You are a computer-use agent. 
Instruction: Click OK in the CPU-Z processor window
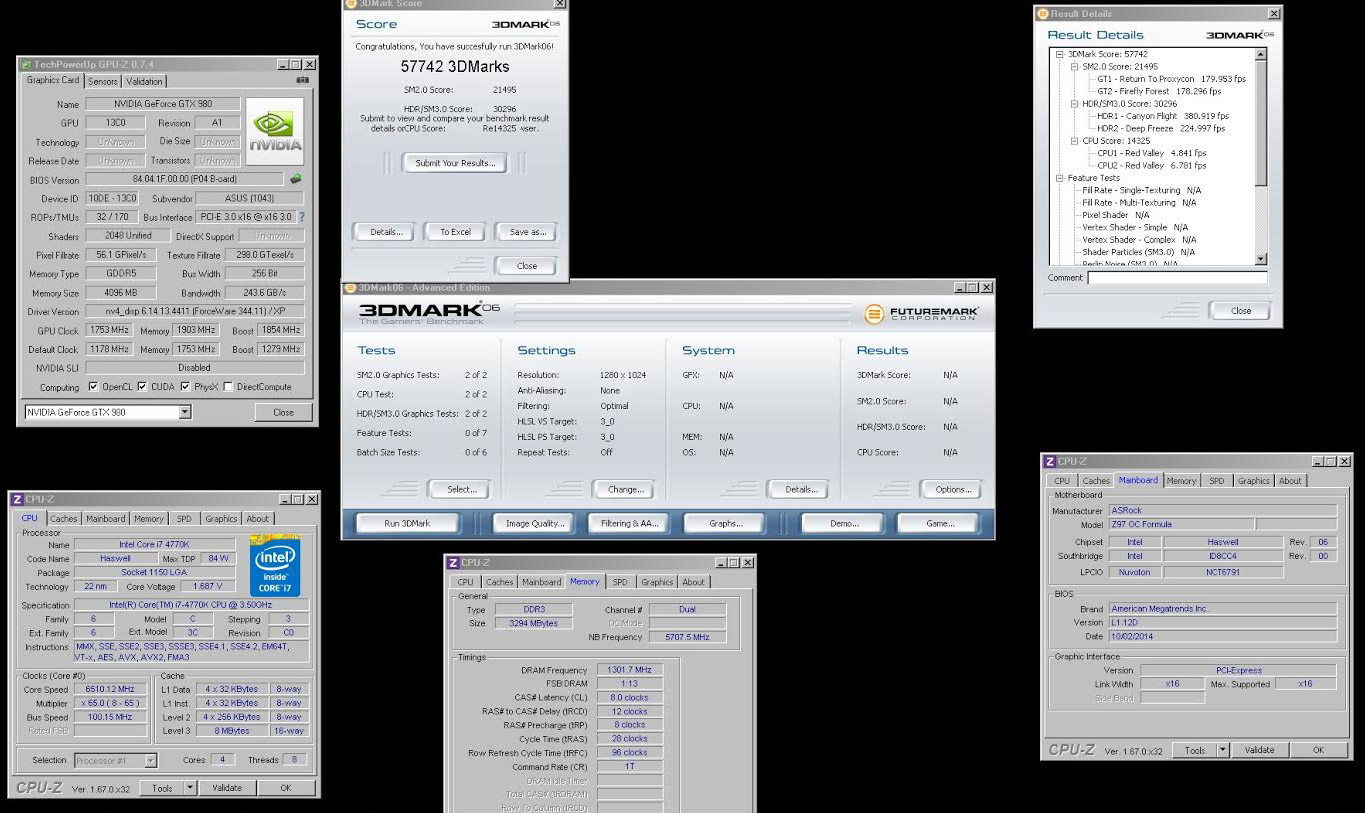285,788
